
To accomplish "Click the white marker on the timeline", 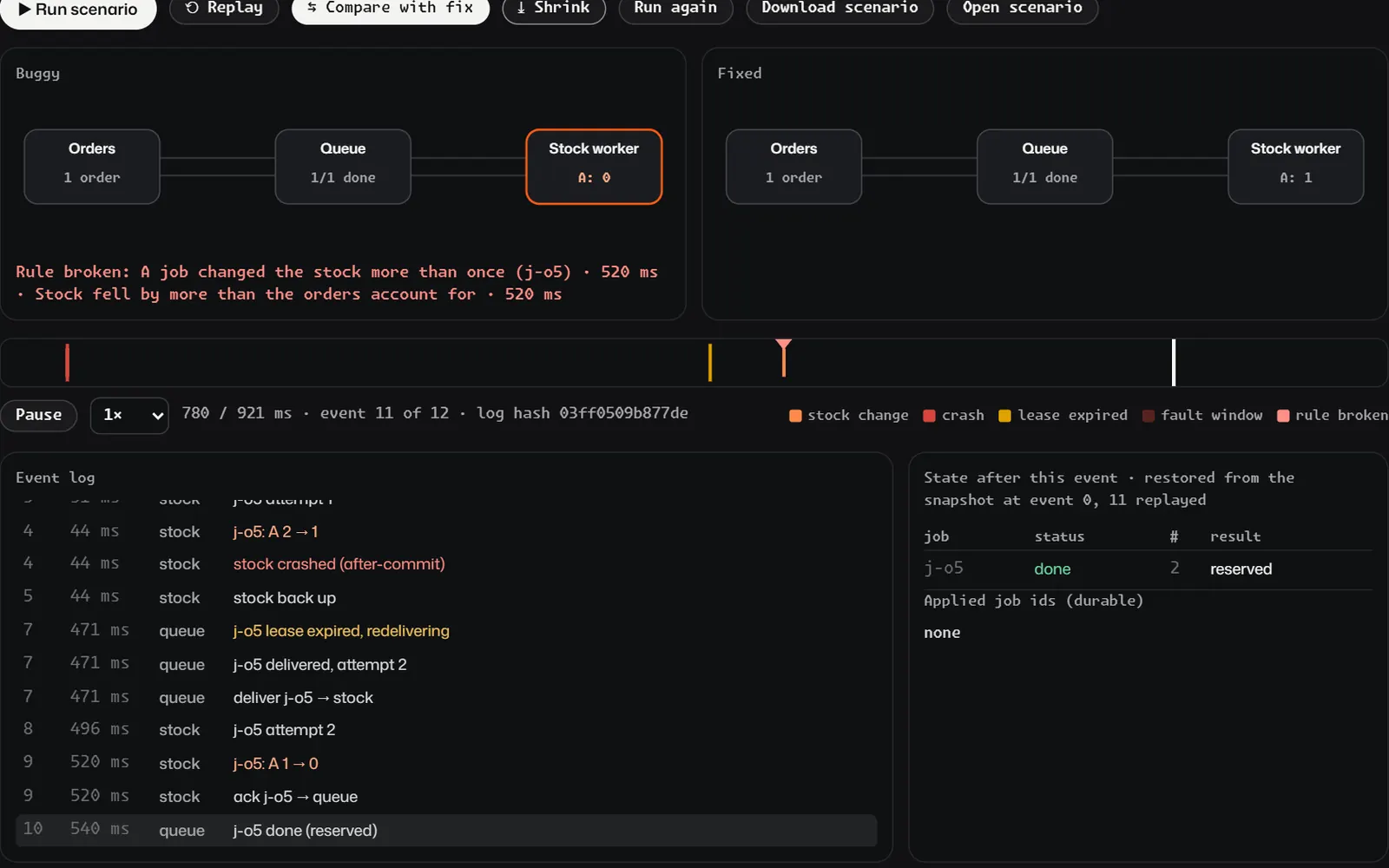I will coord(1174,363).
